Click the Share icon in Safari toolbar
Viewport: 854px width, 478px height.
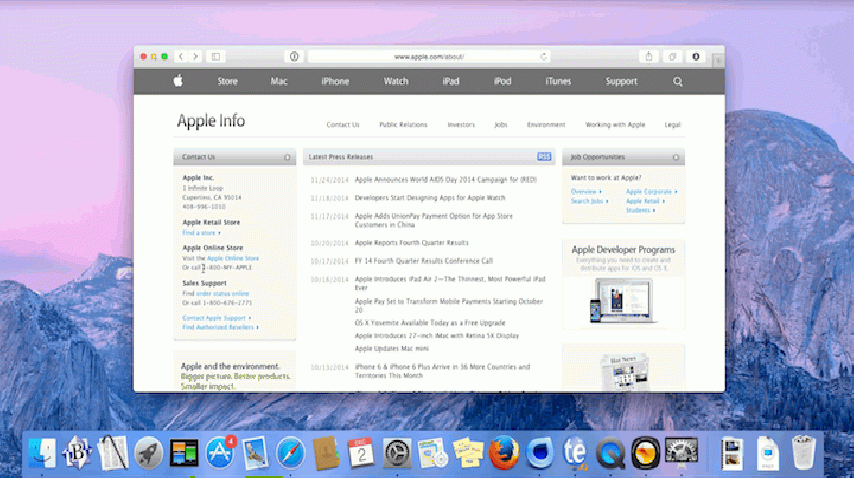649,57
